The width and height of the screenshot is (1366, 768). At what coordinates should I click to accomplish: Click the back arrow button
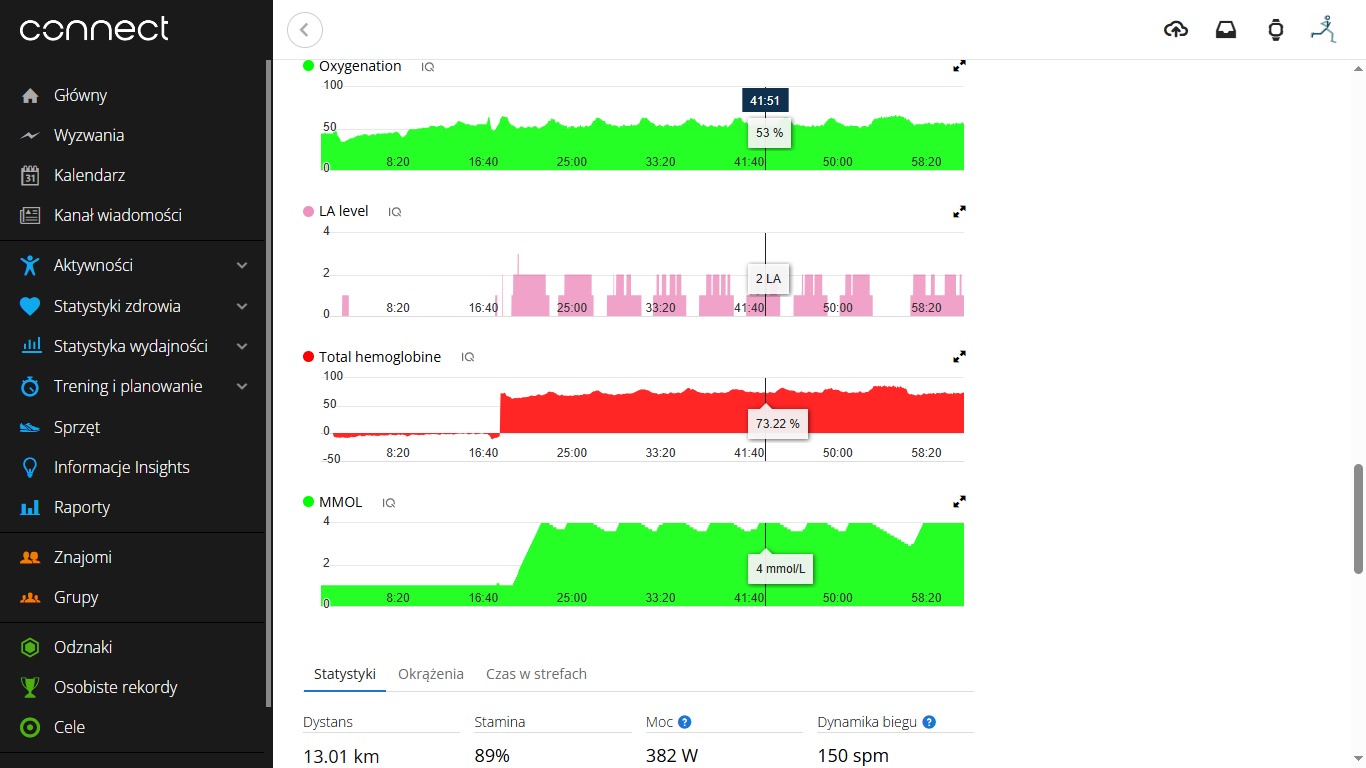305,30
